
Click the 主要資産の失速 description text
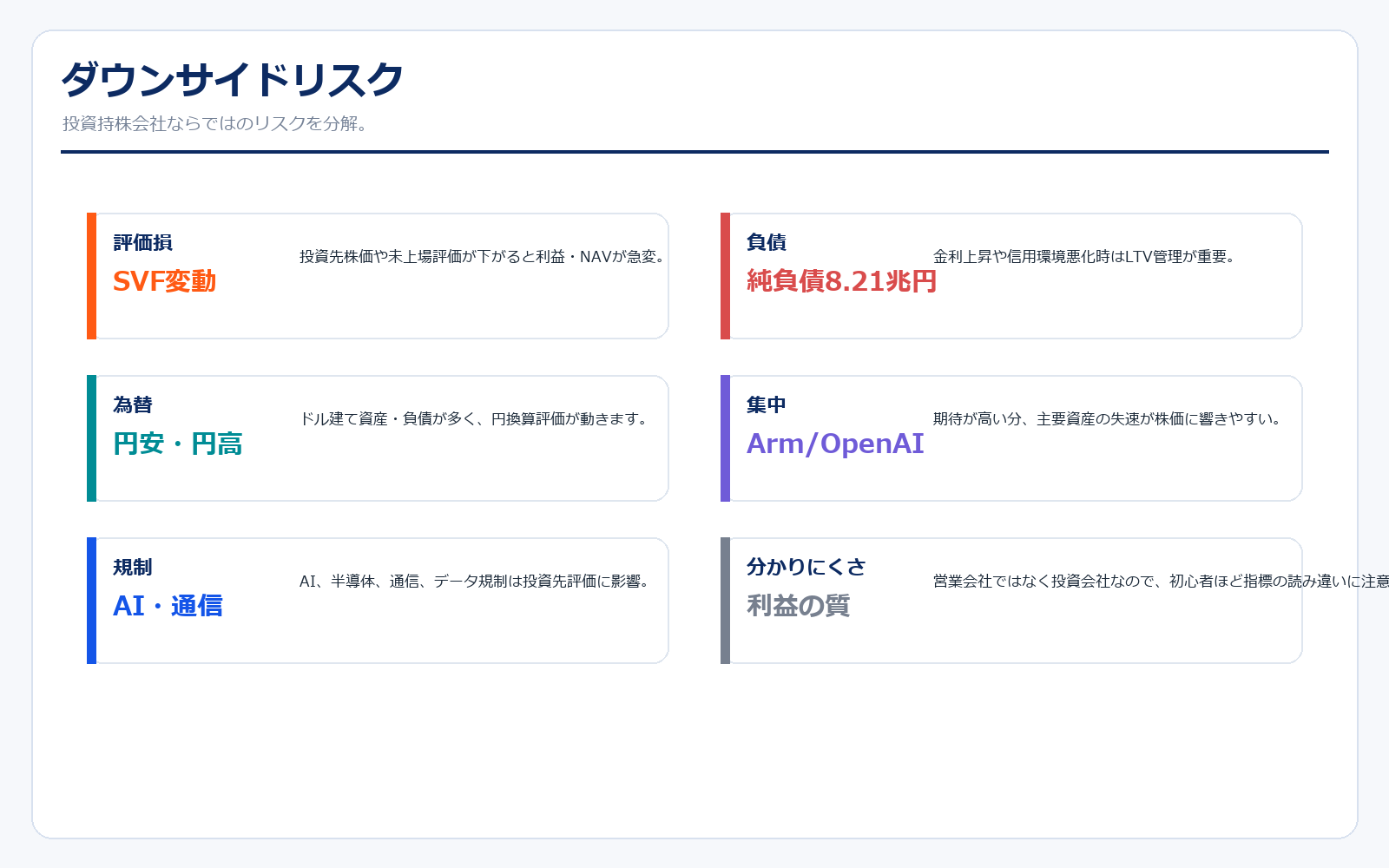(x=1109, y=418)
